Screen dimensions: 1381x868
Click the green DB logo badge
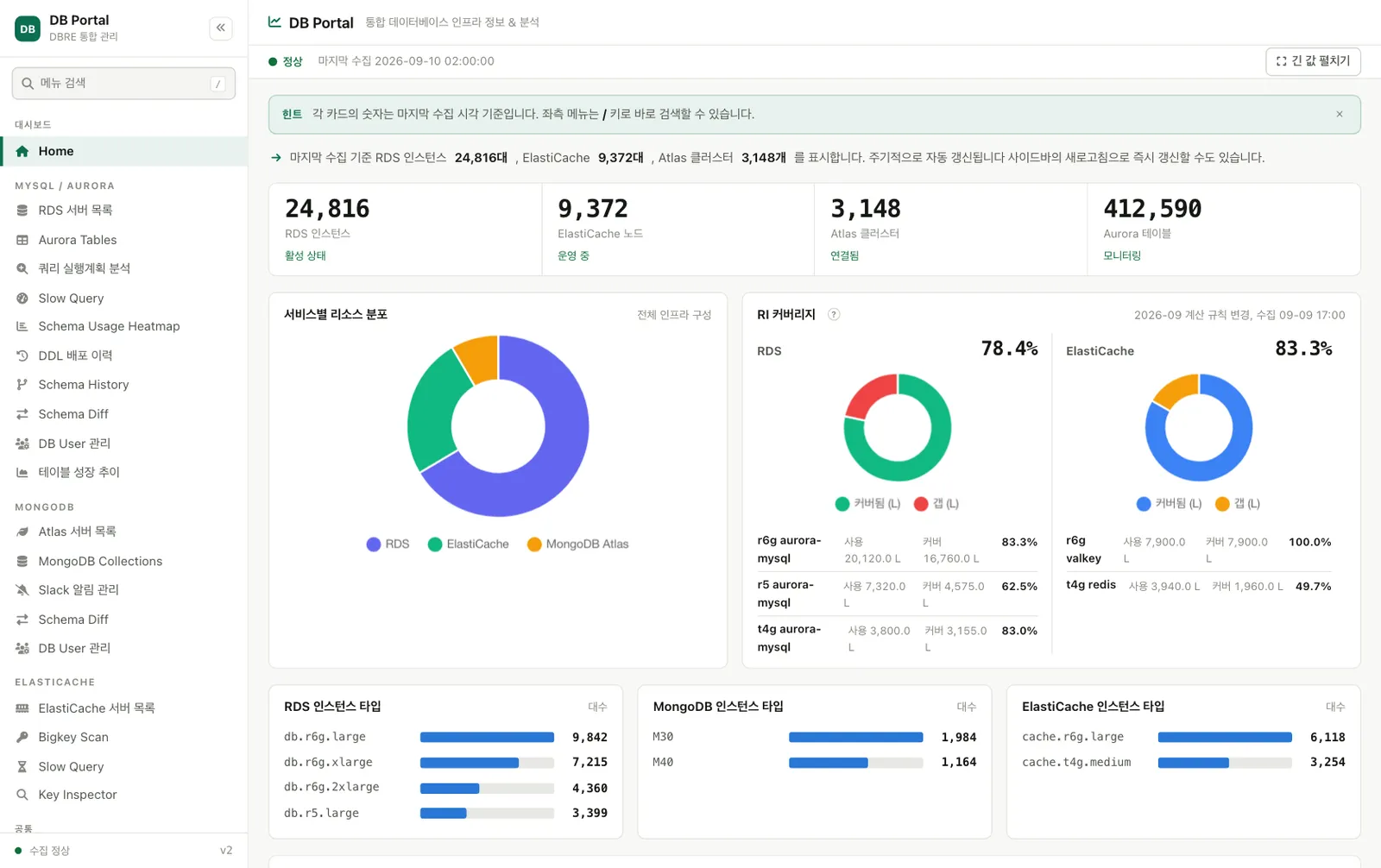coord(28,28)
